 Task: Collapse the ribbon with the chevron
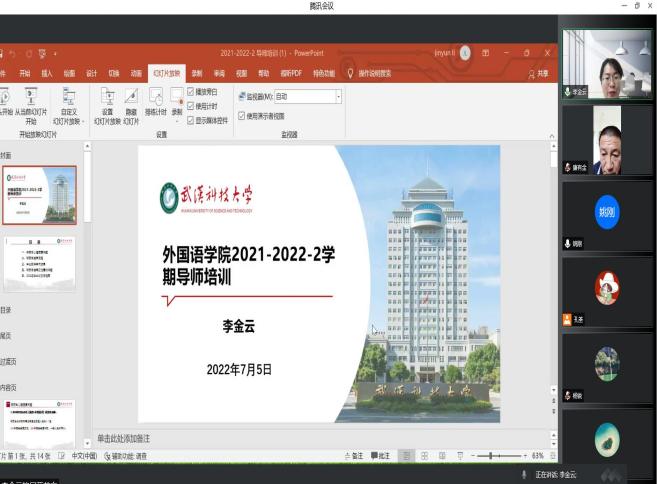551,136
